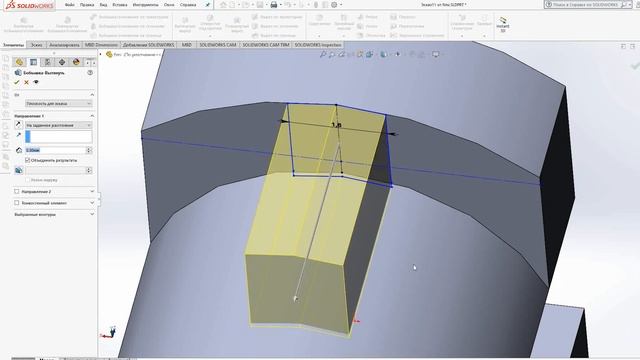Switch to the SOLIDWORKS Add-Ins tab
Viewport: 640px width, 360px height.
149,45
